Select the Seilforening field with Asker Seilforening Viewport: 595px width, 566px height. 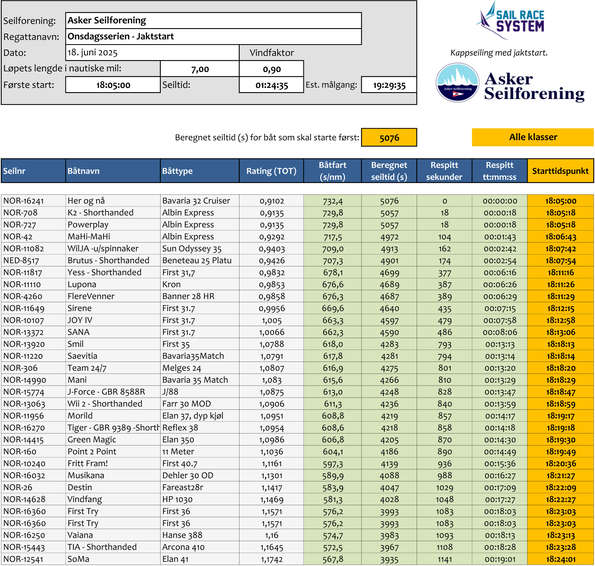[213, 20]
